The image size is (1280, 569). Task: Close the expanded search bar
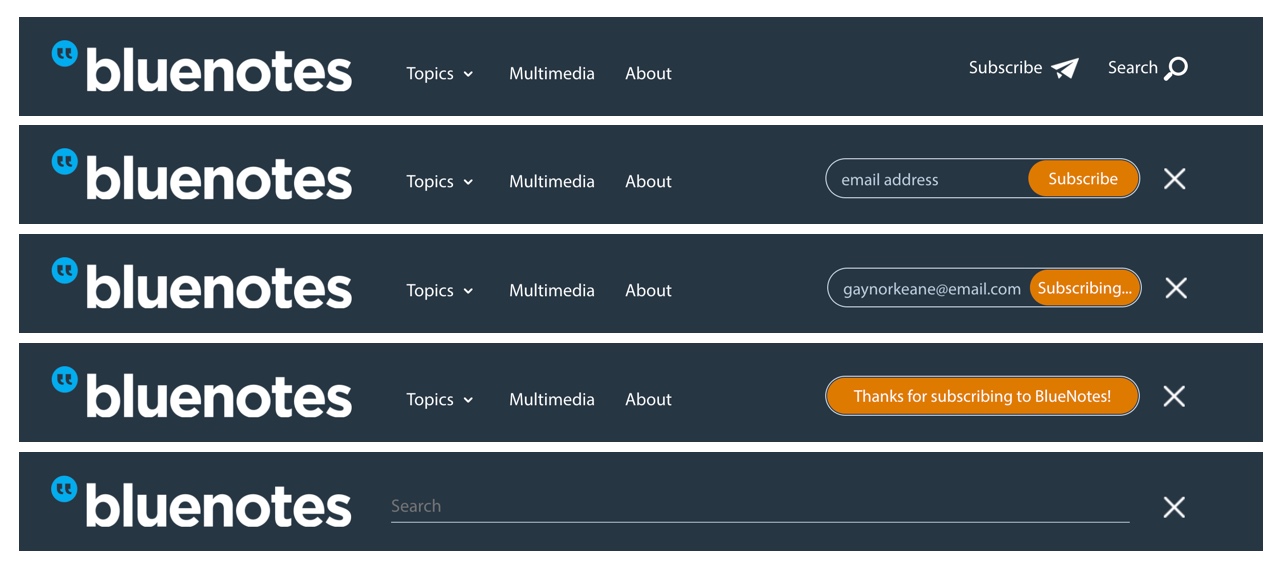[1175, 507]
